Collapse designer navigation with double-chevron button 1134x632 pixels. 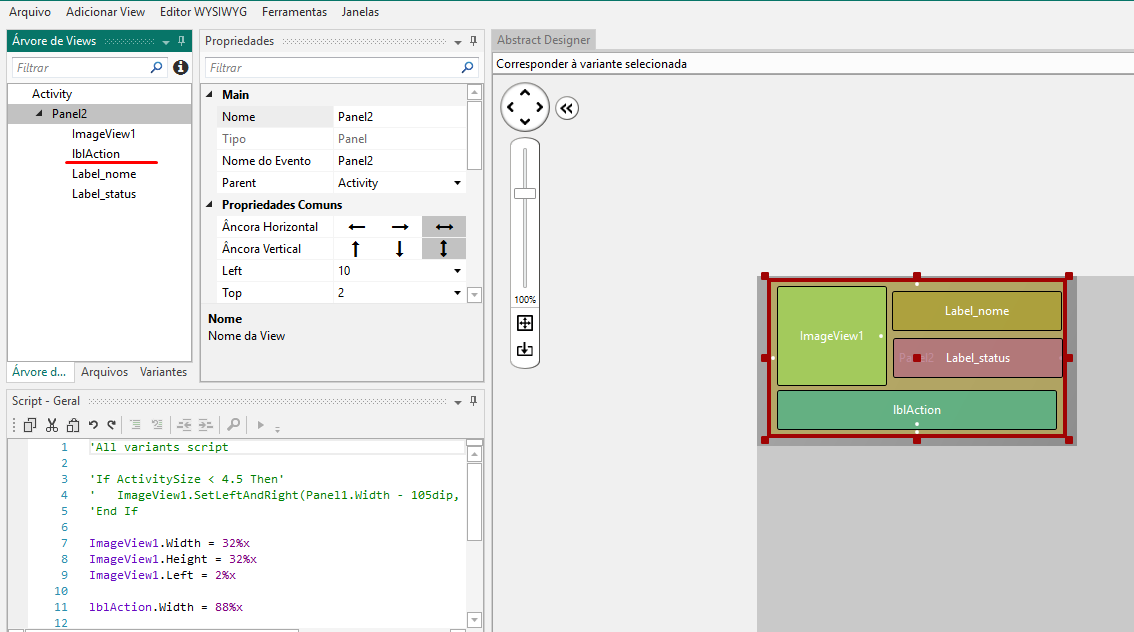click(567, 108)
